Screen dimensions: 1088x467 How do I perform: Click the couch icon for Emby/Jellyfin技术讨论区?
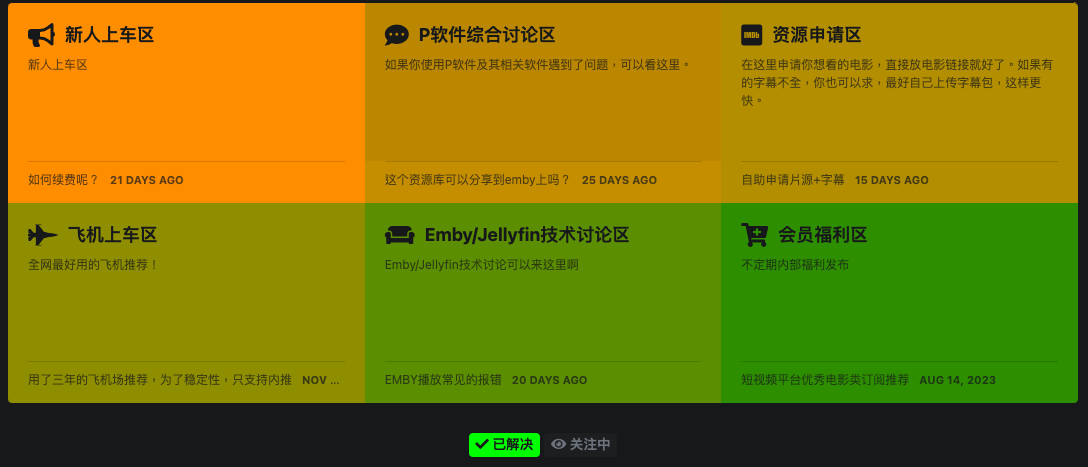pos(400,235)
